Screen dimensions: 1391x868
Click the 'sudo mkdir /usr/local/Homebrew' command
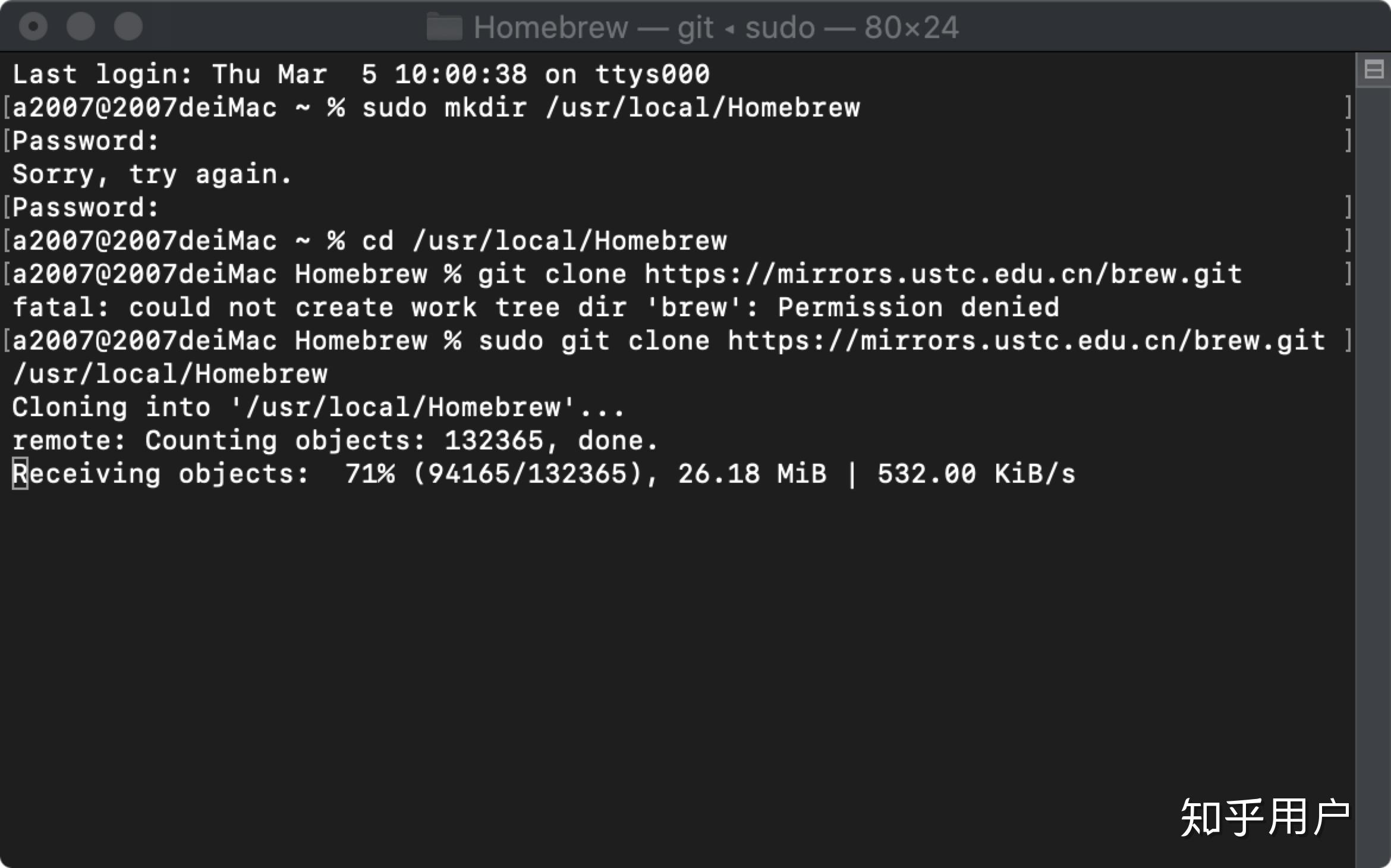pyautogui.click(x=610, y=108)
